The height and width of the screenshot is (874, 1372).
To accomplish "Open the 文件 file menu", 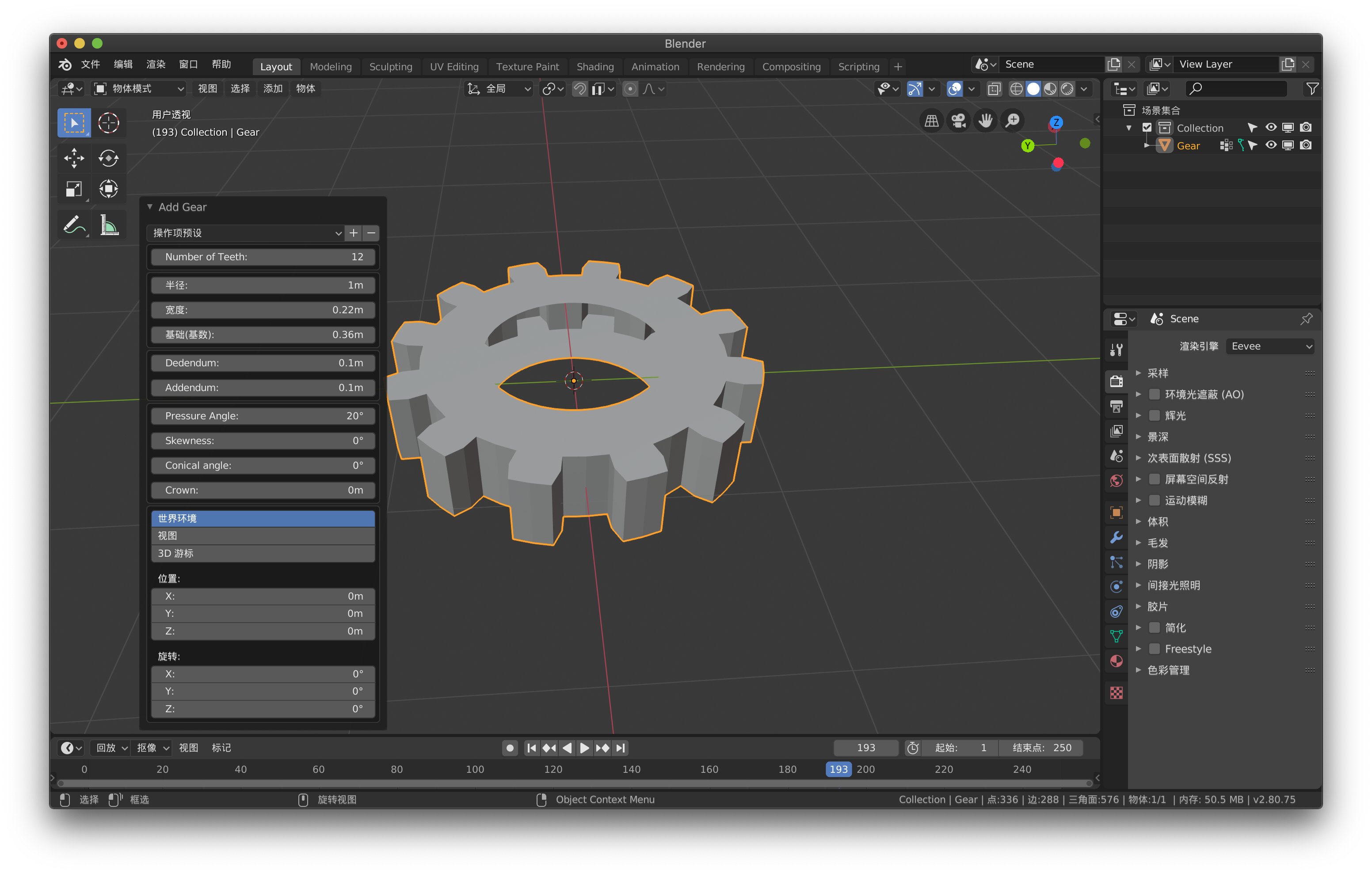I will click(x=90, y=65).
